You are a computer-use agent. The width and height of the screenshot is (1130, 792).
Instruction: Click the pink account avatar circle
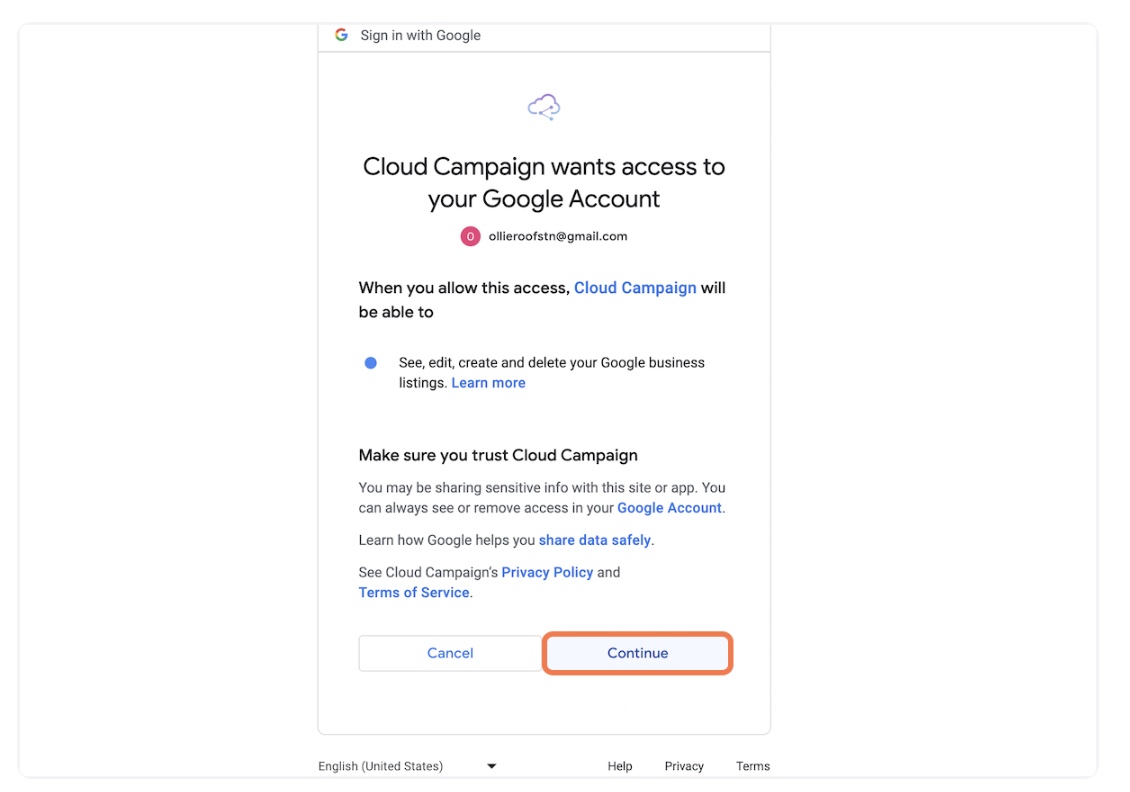[x=470, y=236]
